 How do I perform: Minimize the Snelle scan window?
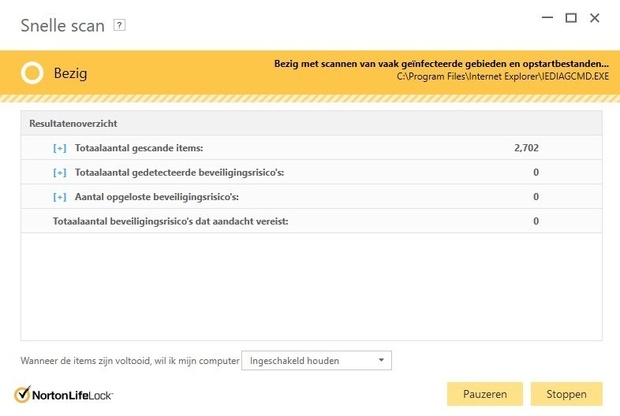pyautogui.click(x=546, y=18)
